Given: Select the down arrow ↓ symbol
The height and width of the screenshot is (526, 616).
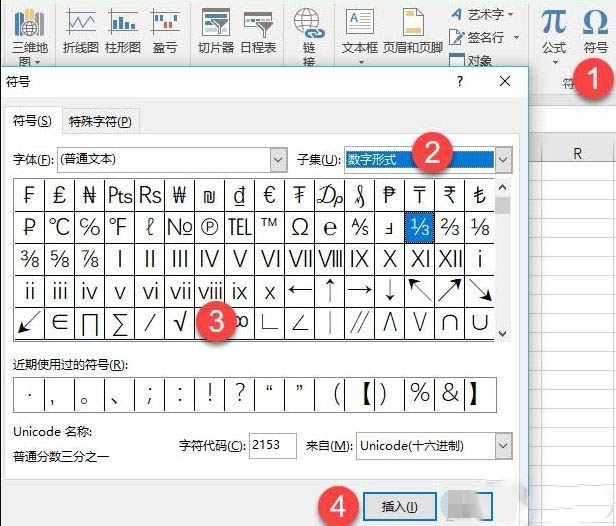Looking at the screenshot, I should (389, 291).
